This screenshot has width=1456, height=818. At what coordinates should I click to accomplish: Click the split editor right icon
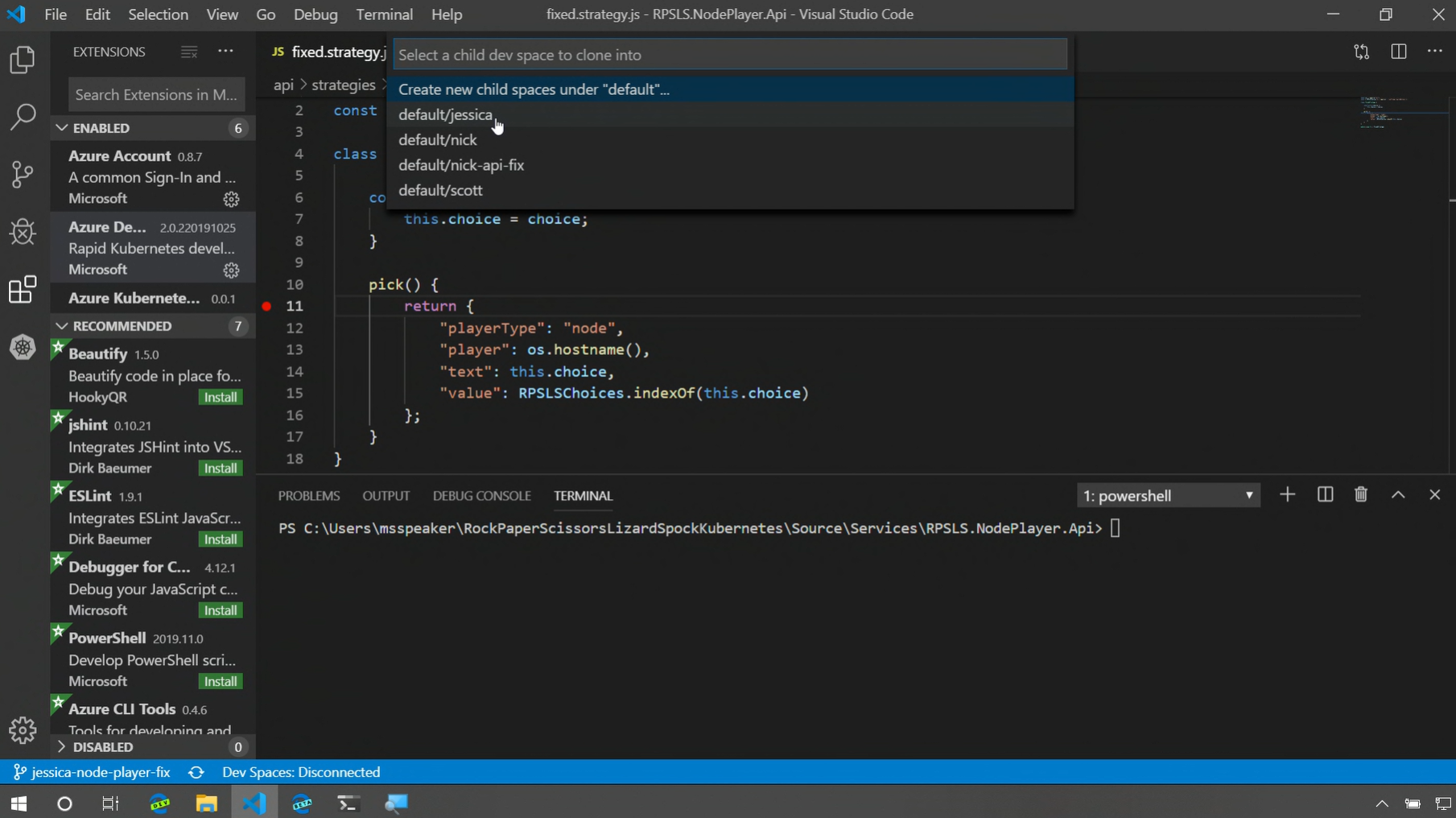click(1398, 52)
